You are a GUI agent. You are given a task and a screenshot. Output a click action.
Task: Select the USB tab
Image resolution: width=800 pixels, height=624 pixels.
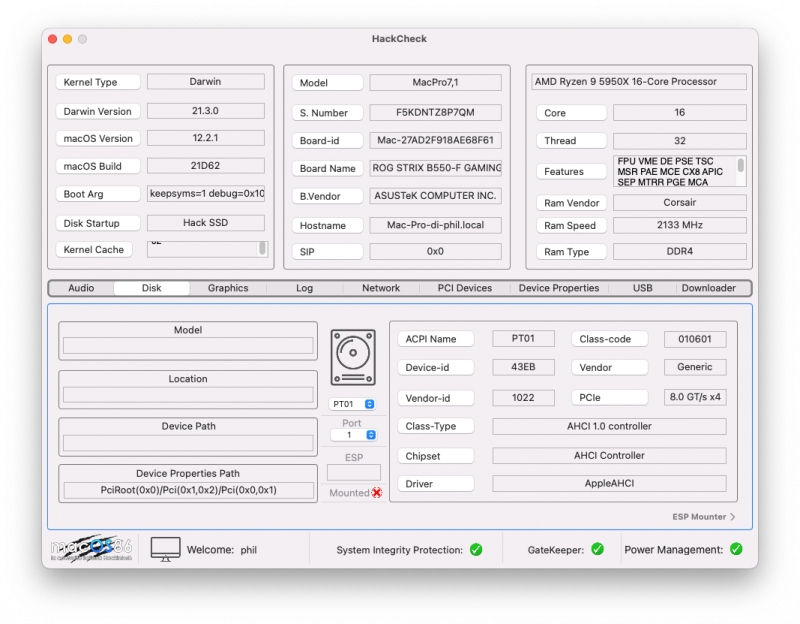(643, 288)
